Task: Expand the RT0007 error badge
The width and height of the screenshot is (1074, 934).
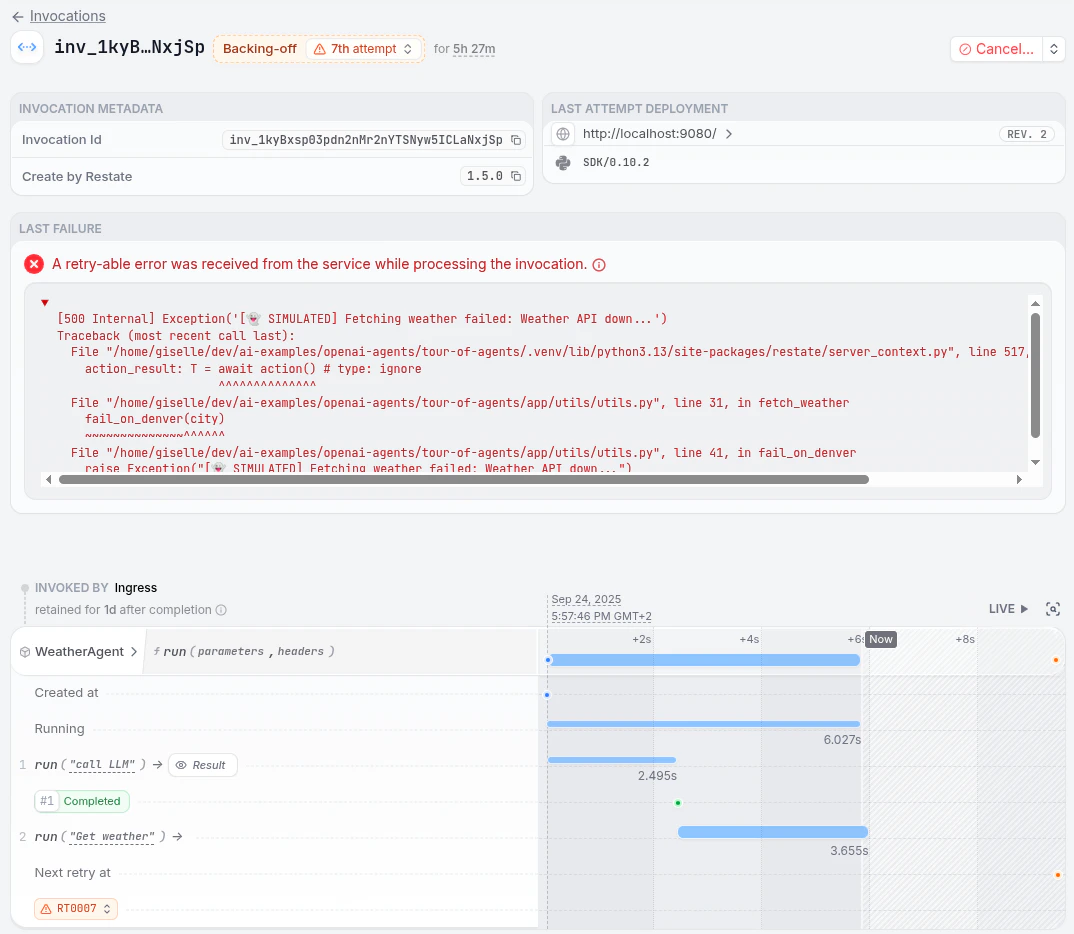Action: [x=76, y=909]
